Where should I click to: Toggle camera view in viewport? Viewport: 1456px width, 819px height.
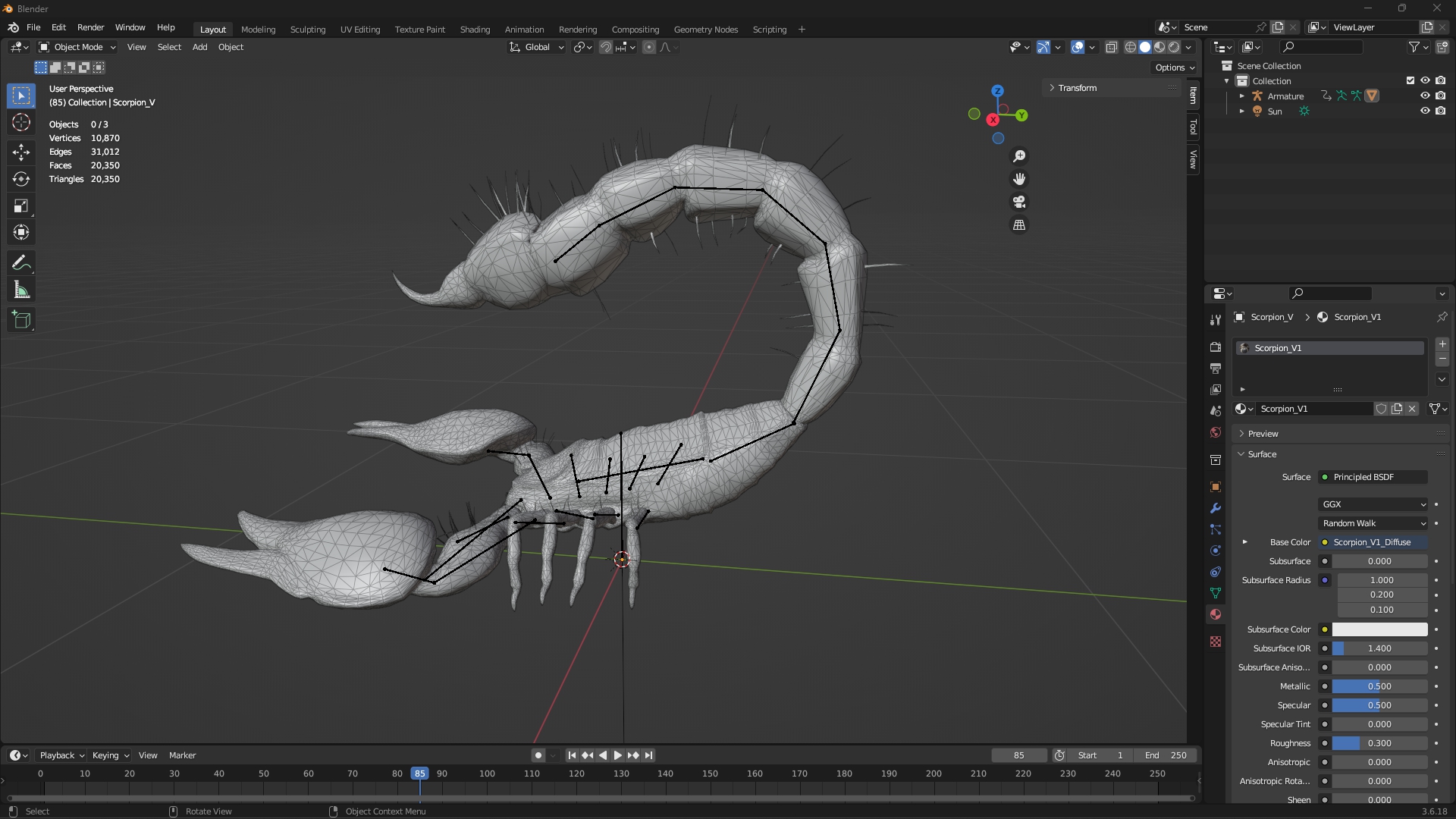[x=1019, y=202]
